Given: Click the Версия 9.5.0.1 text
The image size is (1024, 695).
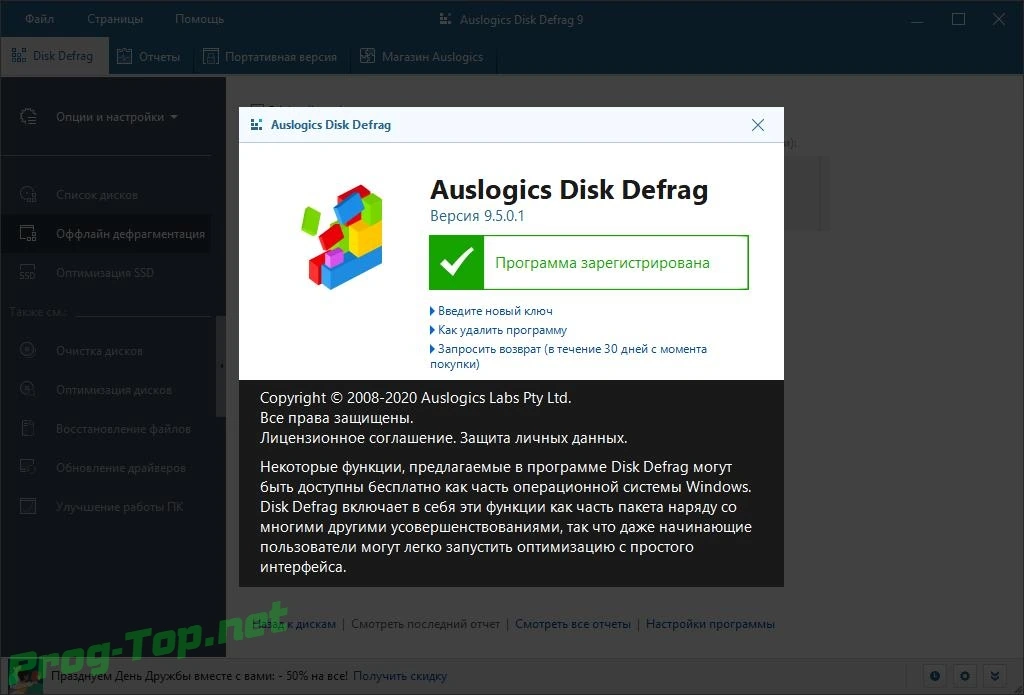Looking at the screenshot, I should [x=477, y=216].
